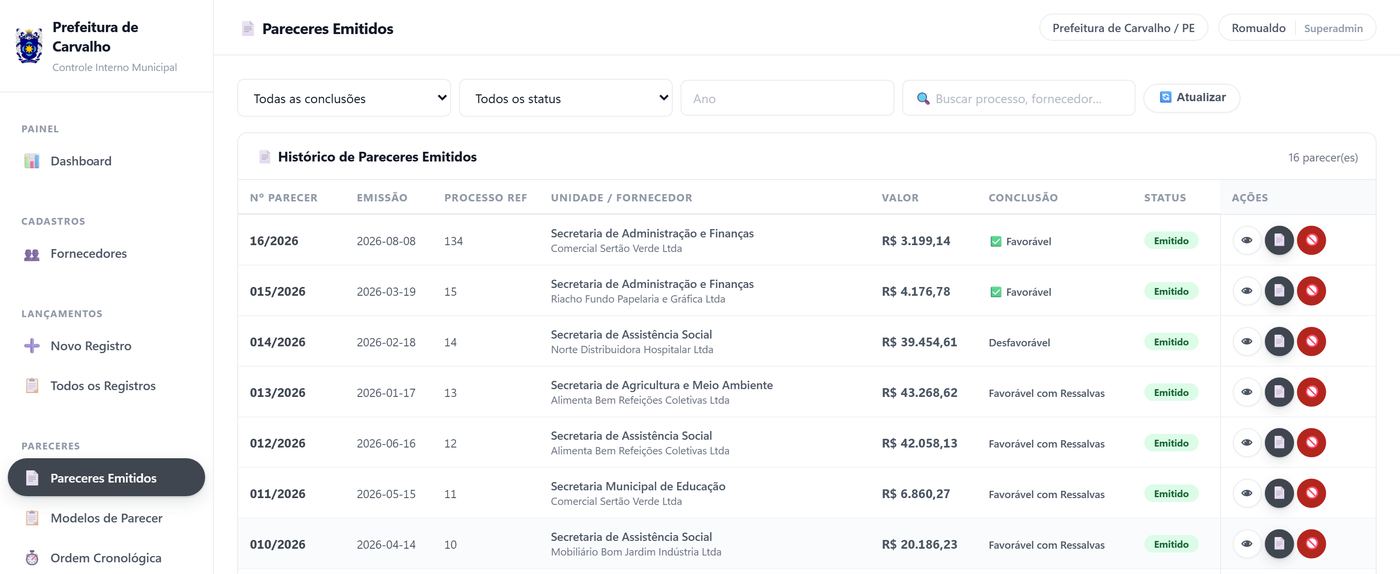View parecer 16/2026 with eye icon
Image resolution: width=1400 pixels, height=574 pixels.
click(1247, 240)
